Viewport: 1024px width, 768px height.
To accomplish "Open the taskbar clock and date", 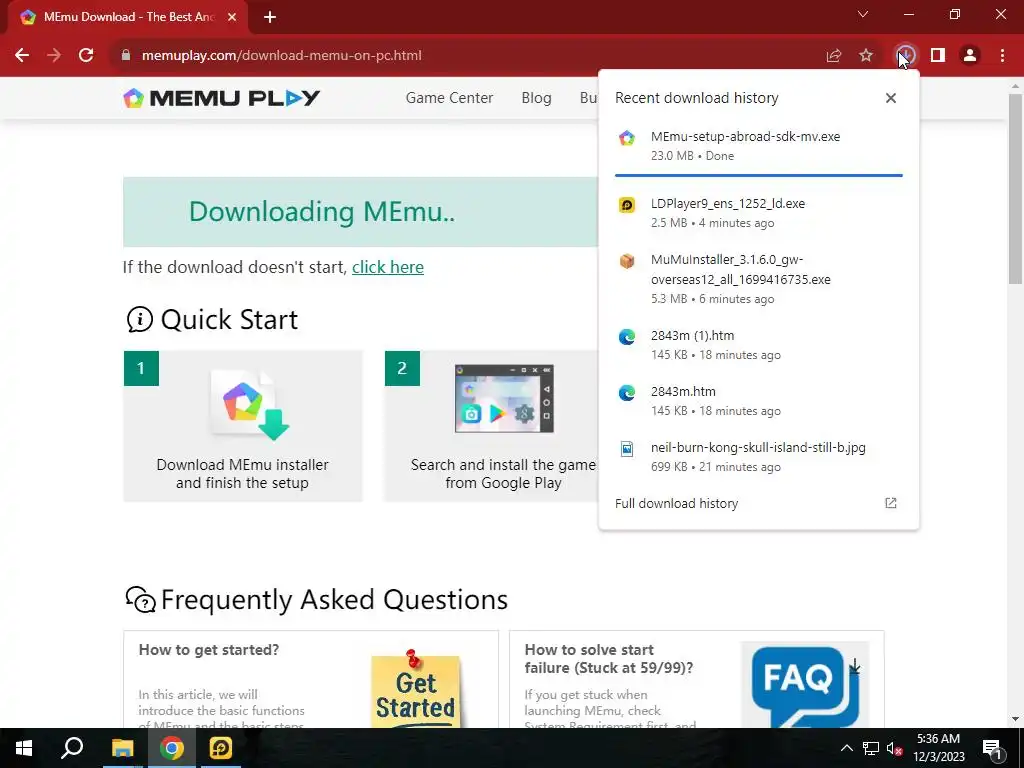I will pyautogui.click(x=938, y=748).
